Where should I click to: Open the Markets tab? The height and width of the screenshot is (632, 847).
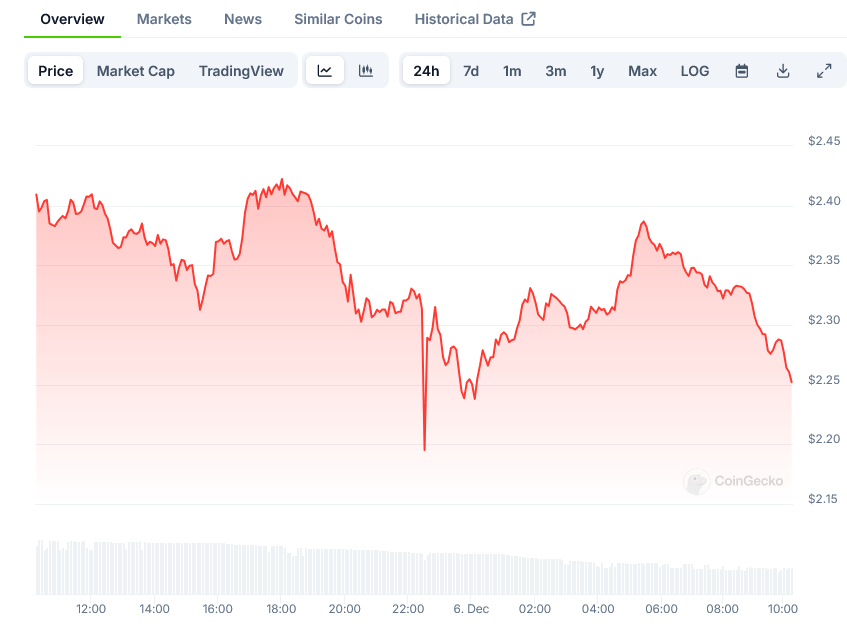(164, 19)
